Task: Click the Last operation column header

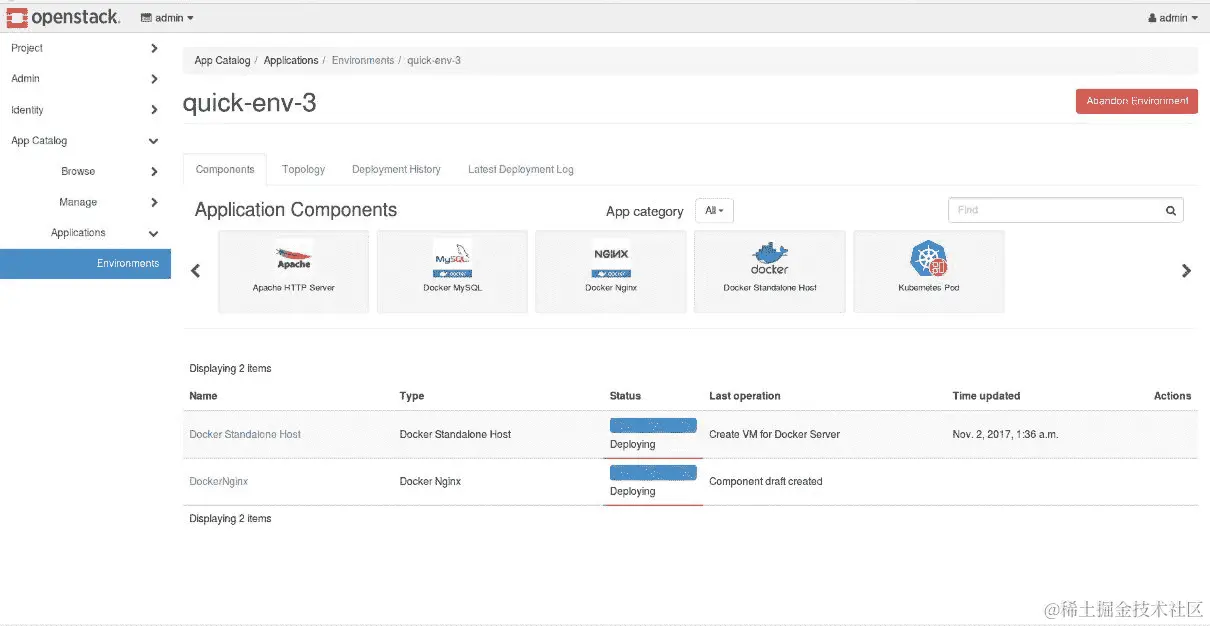Action: [745, 396]
